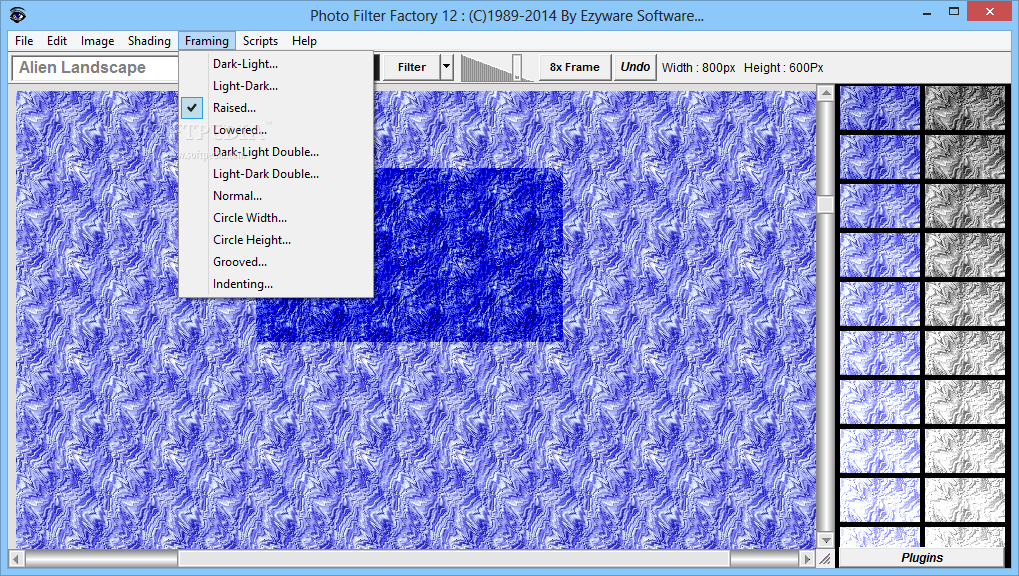Select the first gray preview thumbnail

point(965,108)
